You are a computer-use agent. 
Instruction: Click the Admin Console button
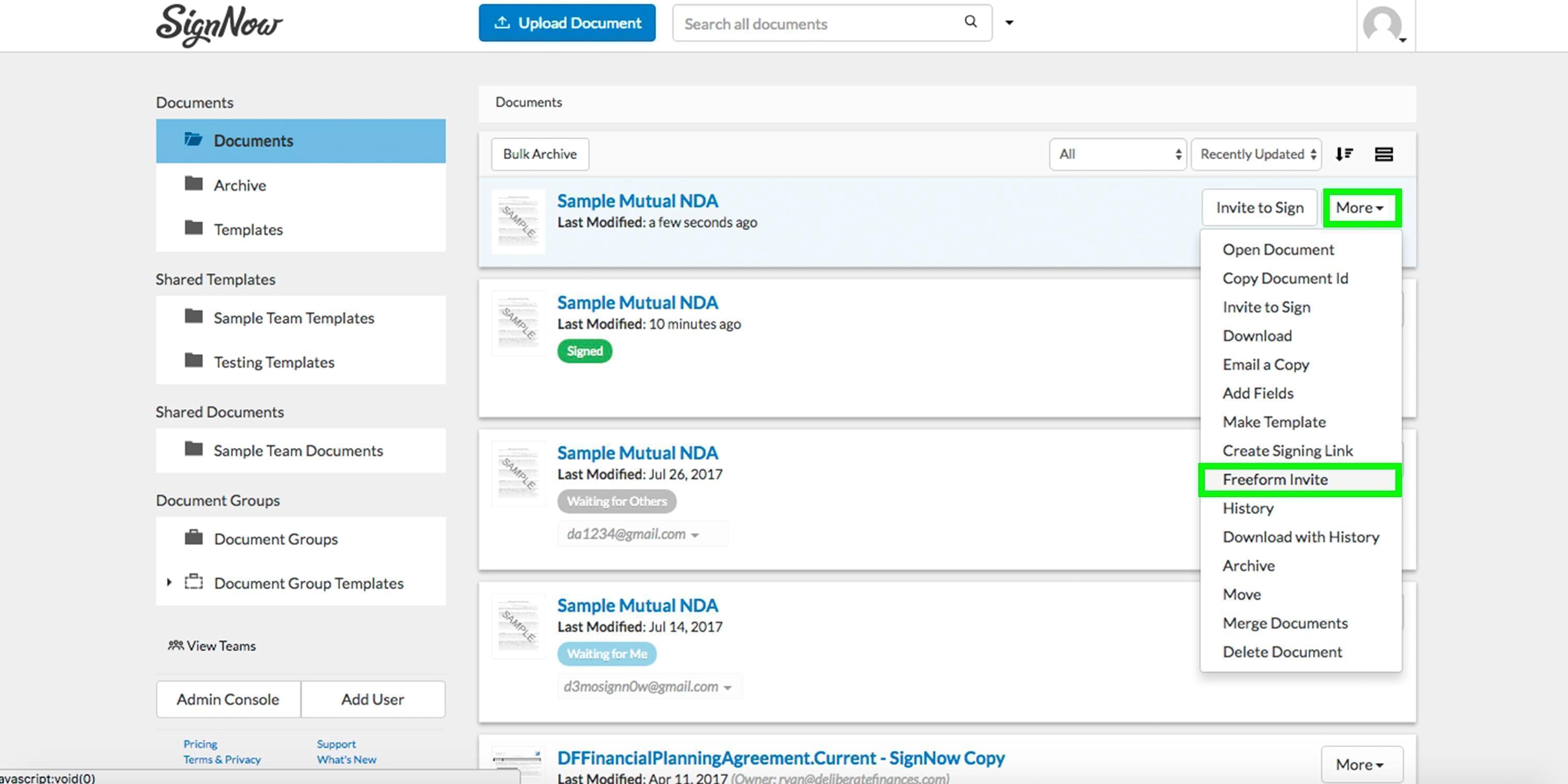(228, 699)
